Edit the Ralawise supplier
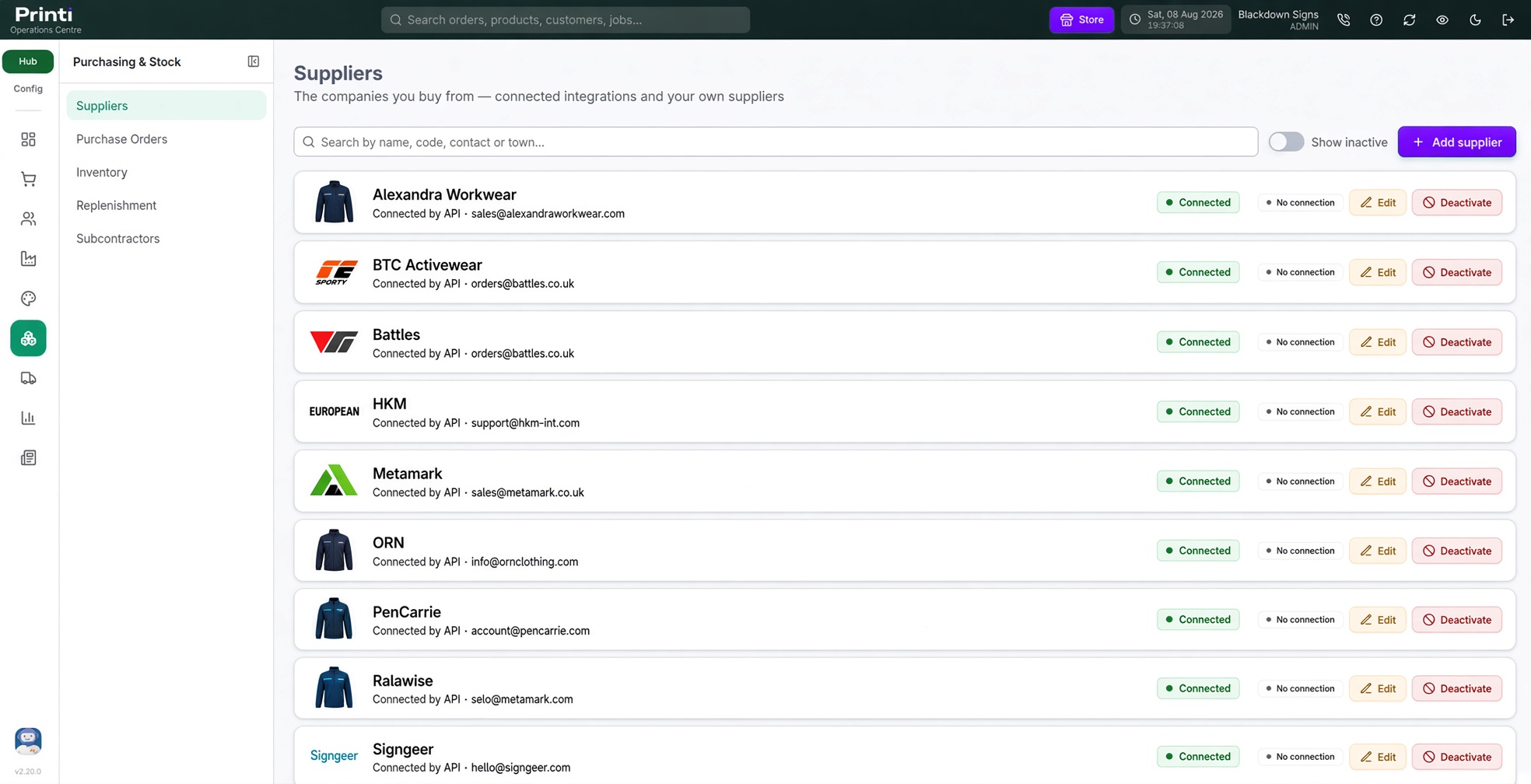 click(x=1378, y=688)
